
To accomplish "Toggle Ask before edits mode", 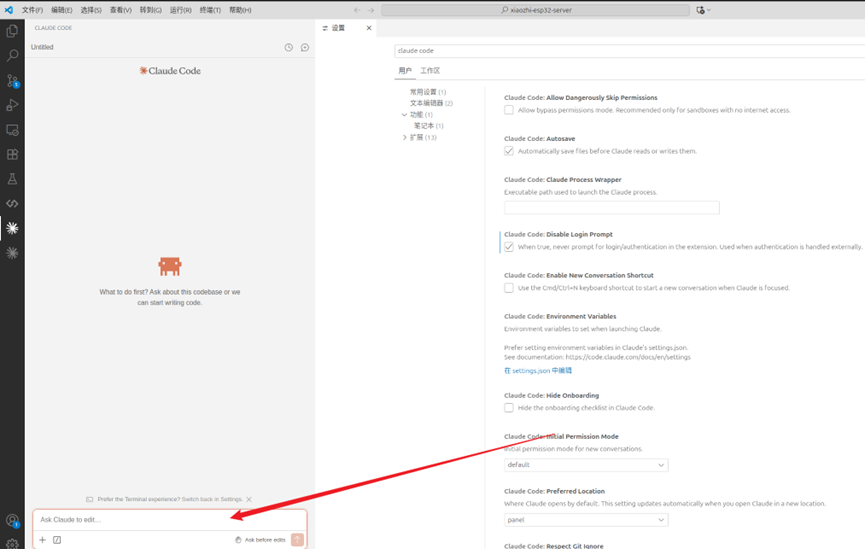I will [260, 540].
